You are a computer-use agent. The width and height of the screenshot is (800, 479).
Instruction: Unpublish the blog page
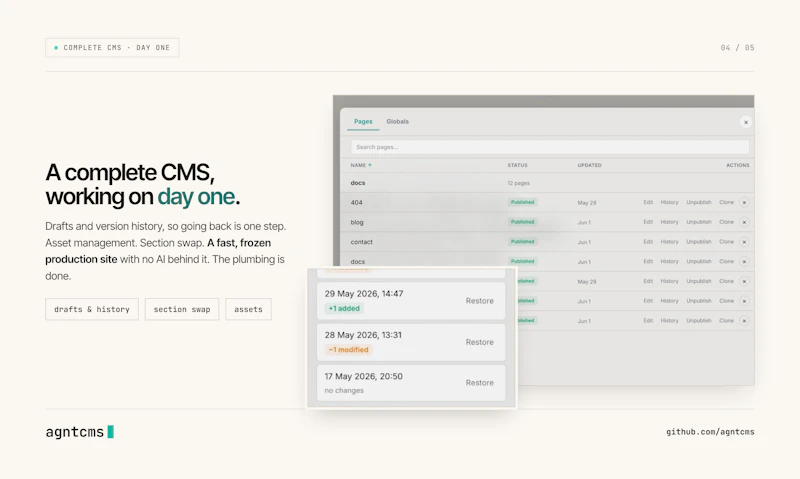tap(698, 222)
